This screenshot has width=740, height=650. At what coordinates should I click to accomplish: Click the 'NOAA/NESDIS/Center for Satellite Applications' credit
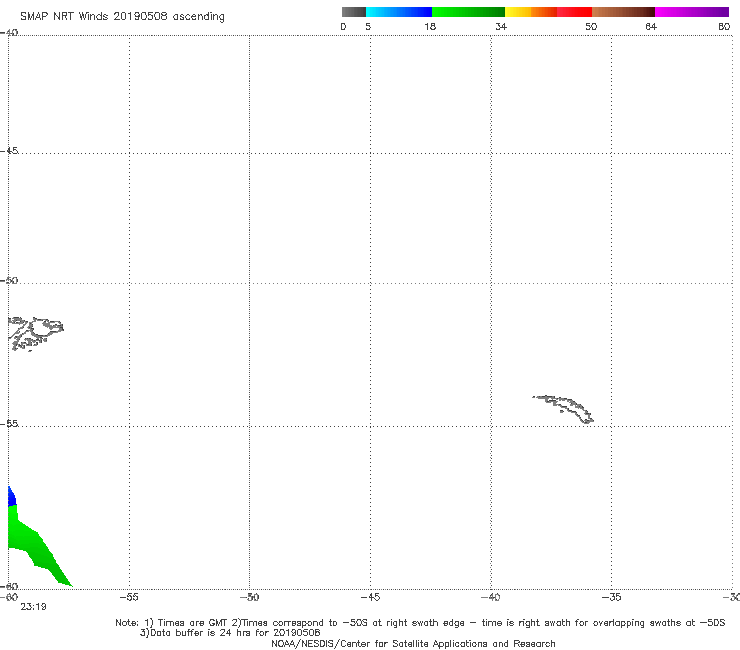pos(413,643)
